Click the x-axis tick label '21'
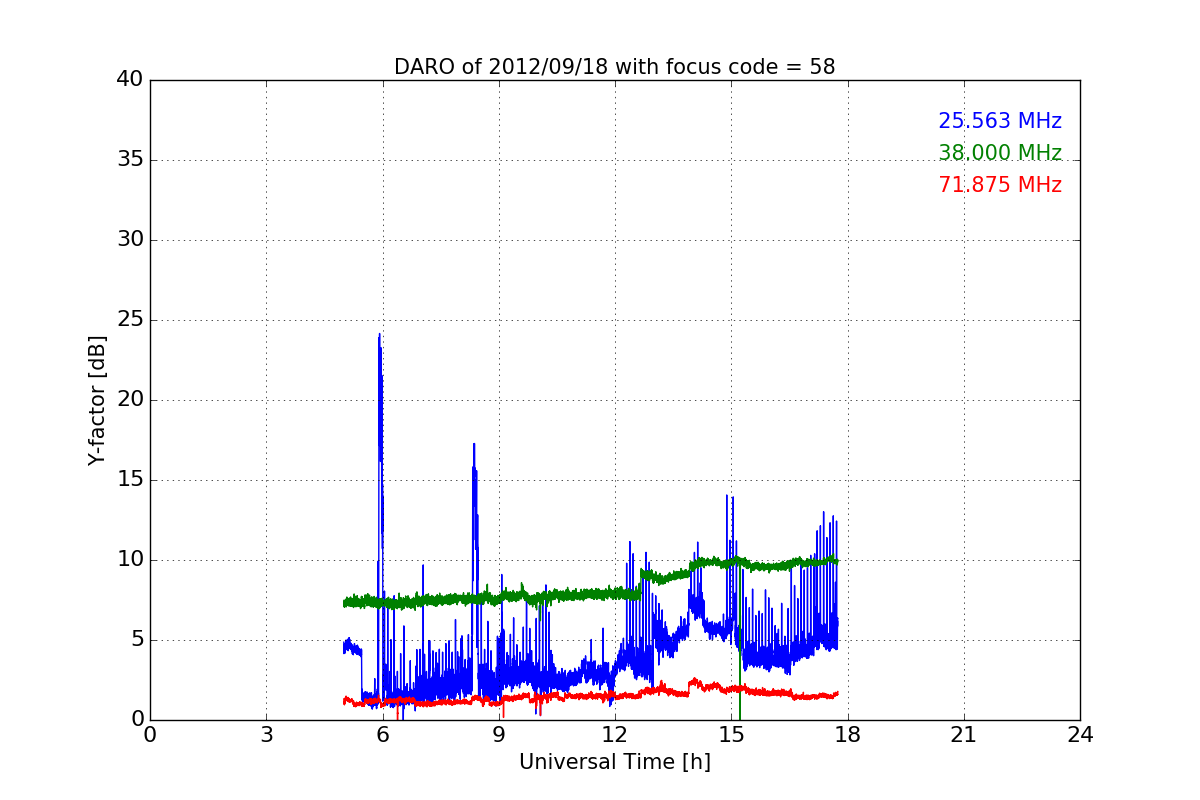Viewport: 1200px width, 800px height. 964,734
